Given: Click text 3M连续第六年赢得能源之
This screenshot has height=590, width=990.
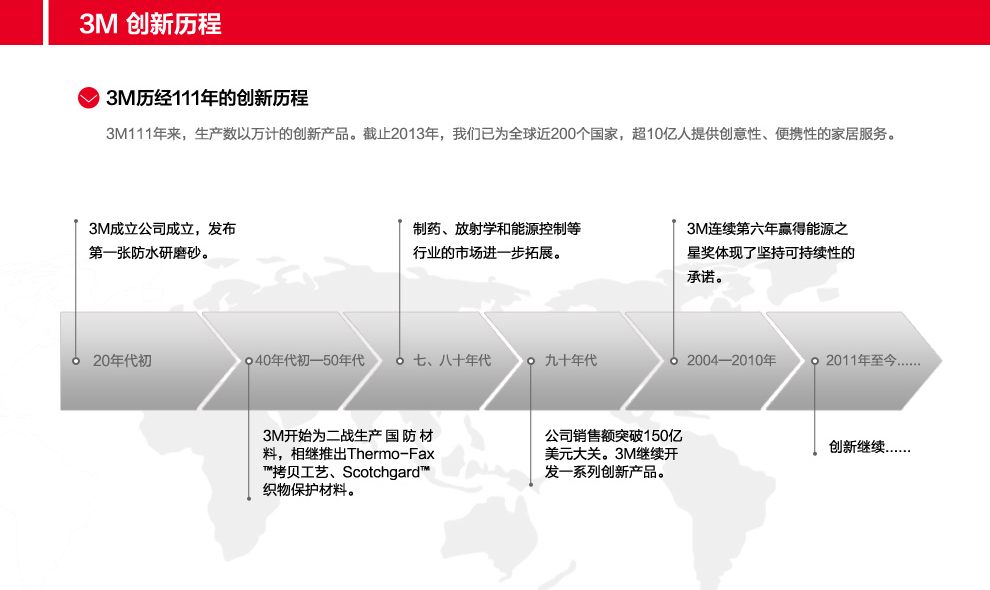Looking at the screenshot, I should (767, 229).
